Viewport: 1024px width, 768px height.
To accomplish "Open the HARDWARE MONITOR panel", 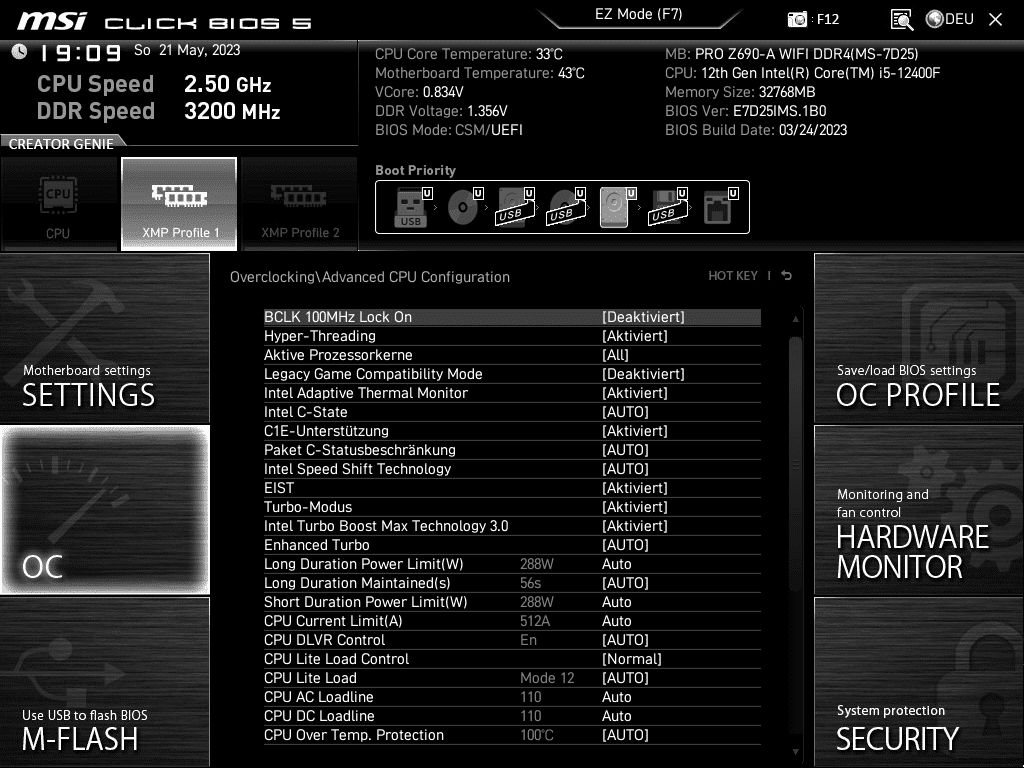I will point(919,509).
